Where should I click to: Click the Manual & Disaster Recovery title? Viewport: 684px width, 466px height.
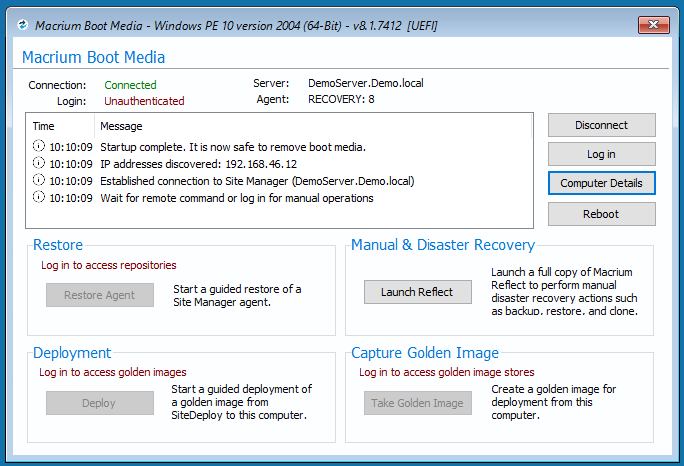(443, 245)
